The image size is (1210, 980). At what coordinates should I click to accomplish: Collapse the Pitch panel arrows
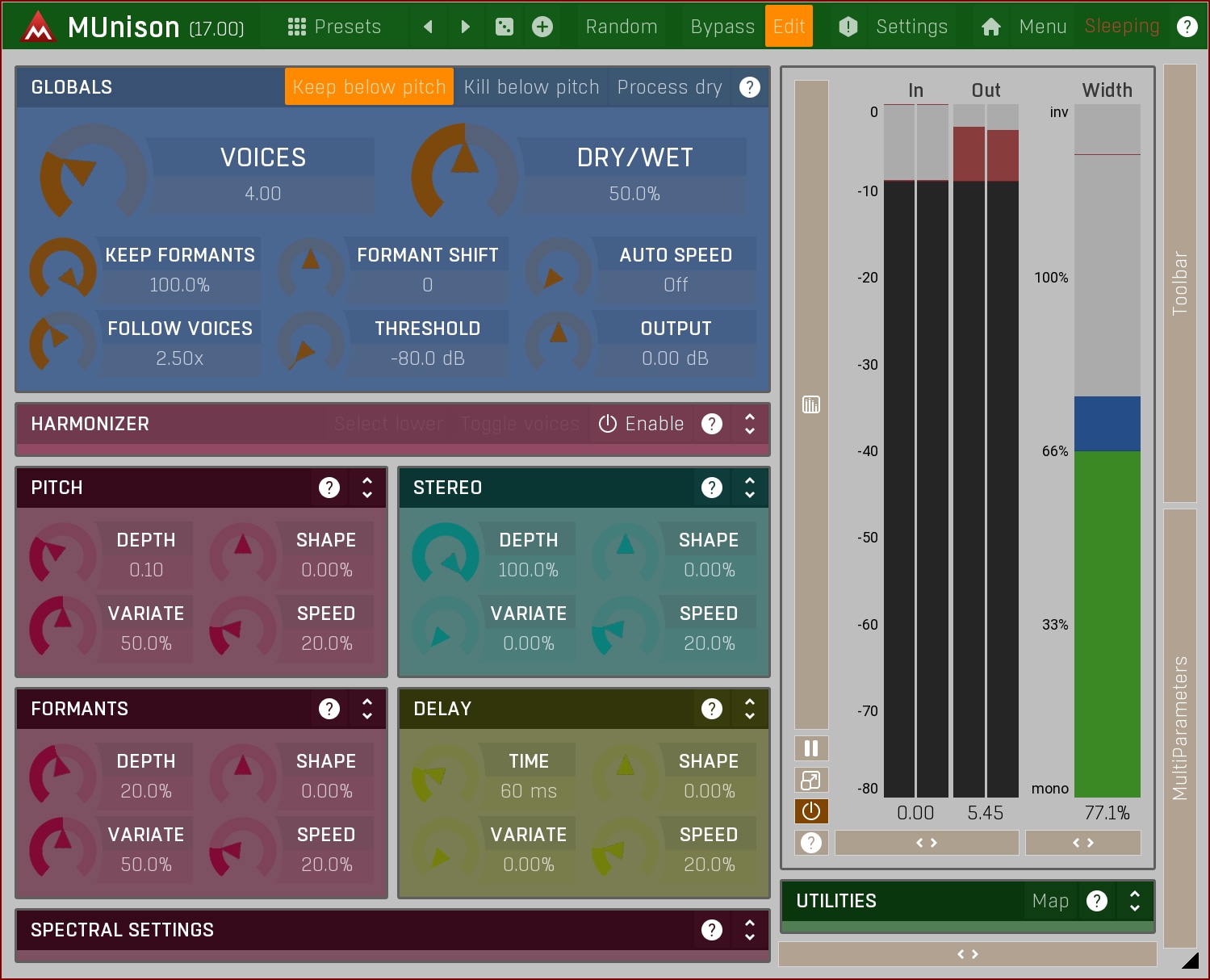[367, 488]
